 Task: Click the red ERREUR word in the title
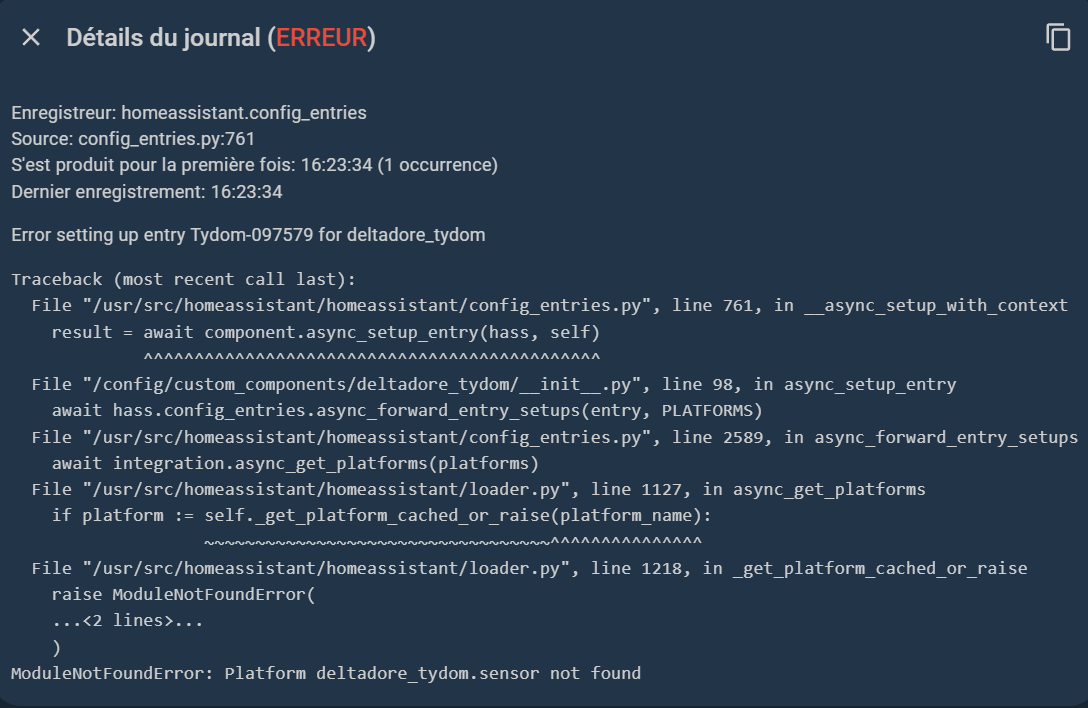321,38
